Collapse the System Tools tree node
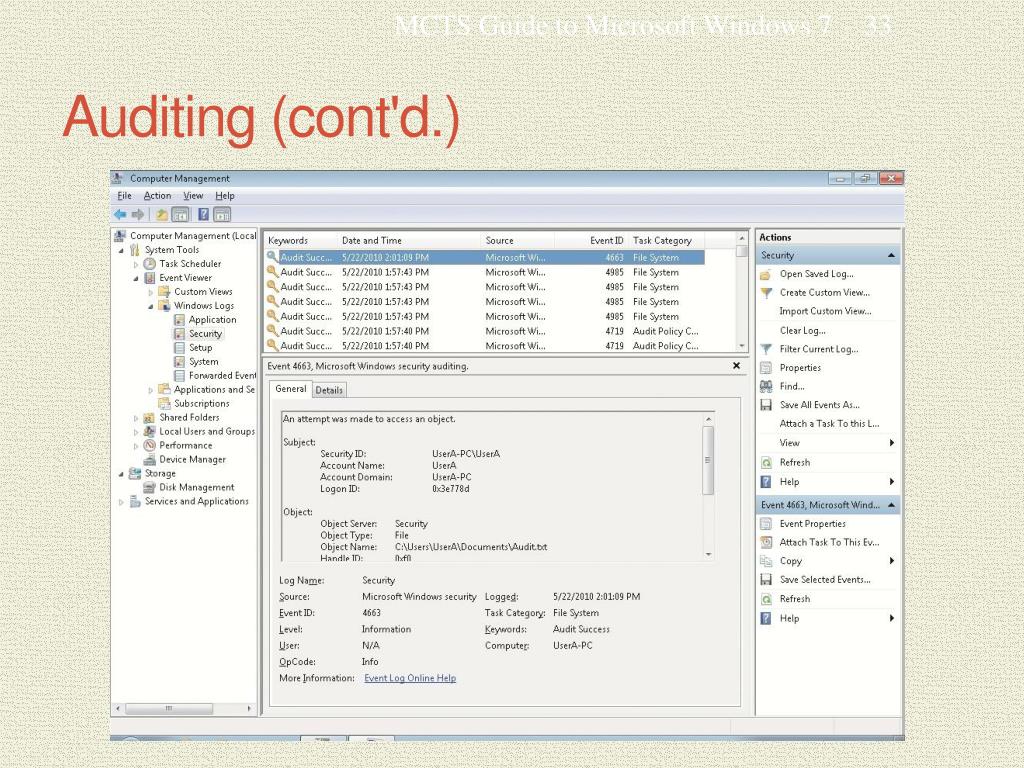This screenshot has height=768, width=1024. [x=121, y=250]
